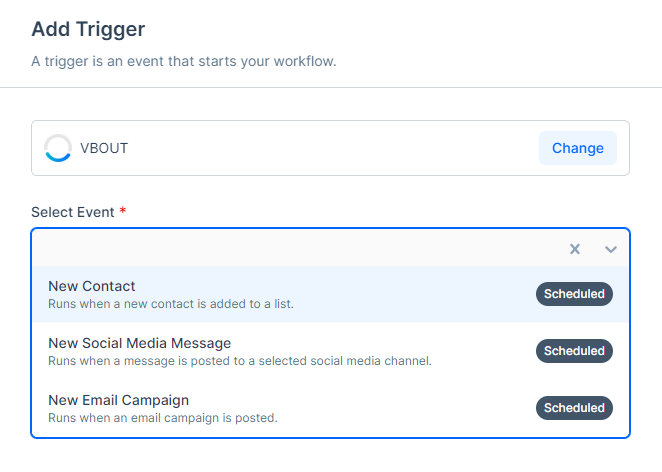Click 'Runs when an email campaign is posted' text

(x=163, y=418)
